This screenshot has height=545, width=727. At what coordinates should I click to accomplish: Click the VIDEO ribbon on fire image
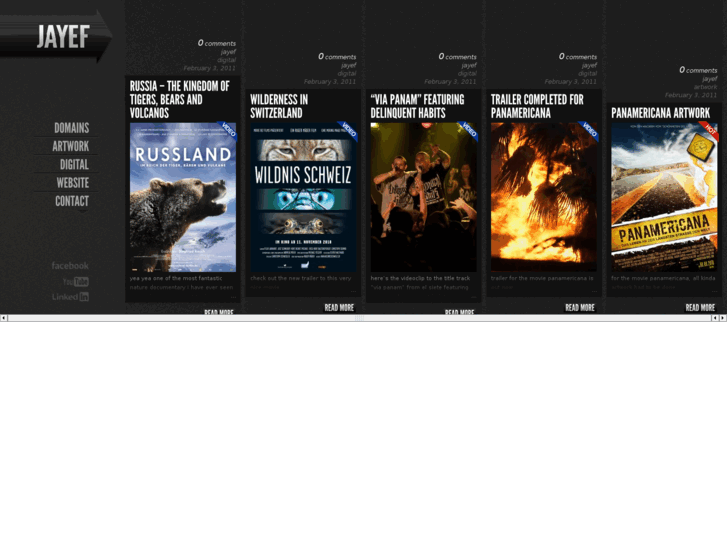[589, 130]
